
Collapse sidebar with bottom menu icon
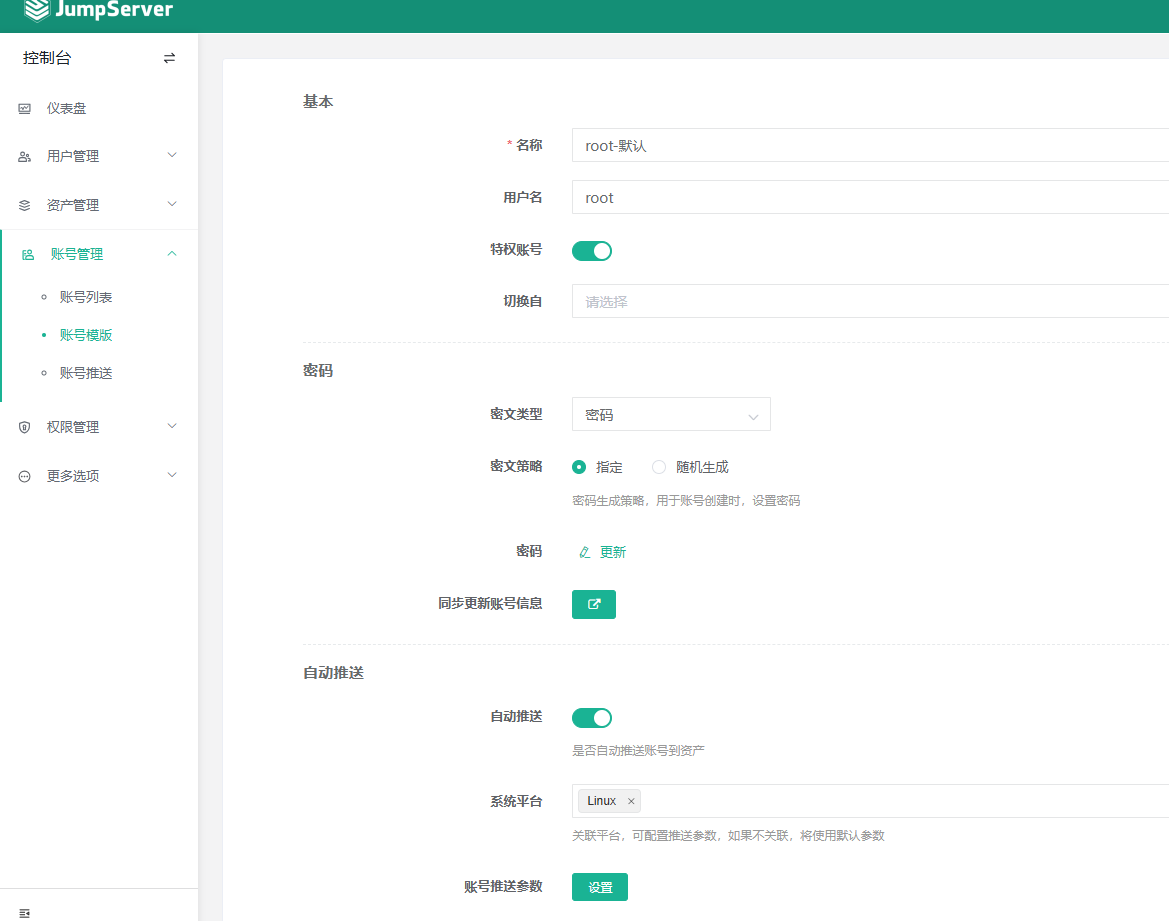25,914
